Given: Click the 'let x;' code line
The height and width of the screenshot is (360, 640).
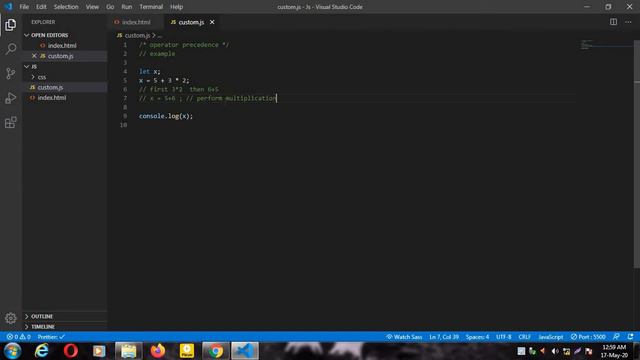Looking at the screenshot, I should coord(149,71).
